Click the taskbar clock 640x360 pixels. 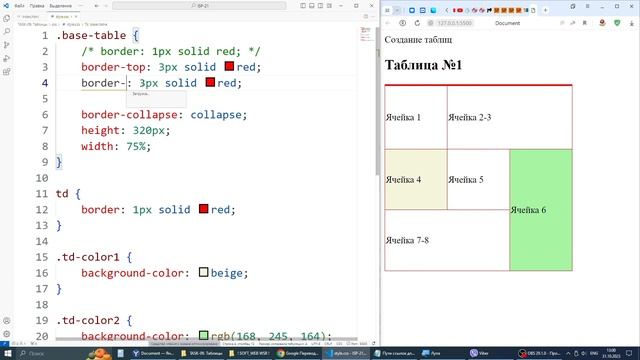611,353
